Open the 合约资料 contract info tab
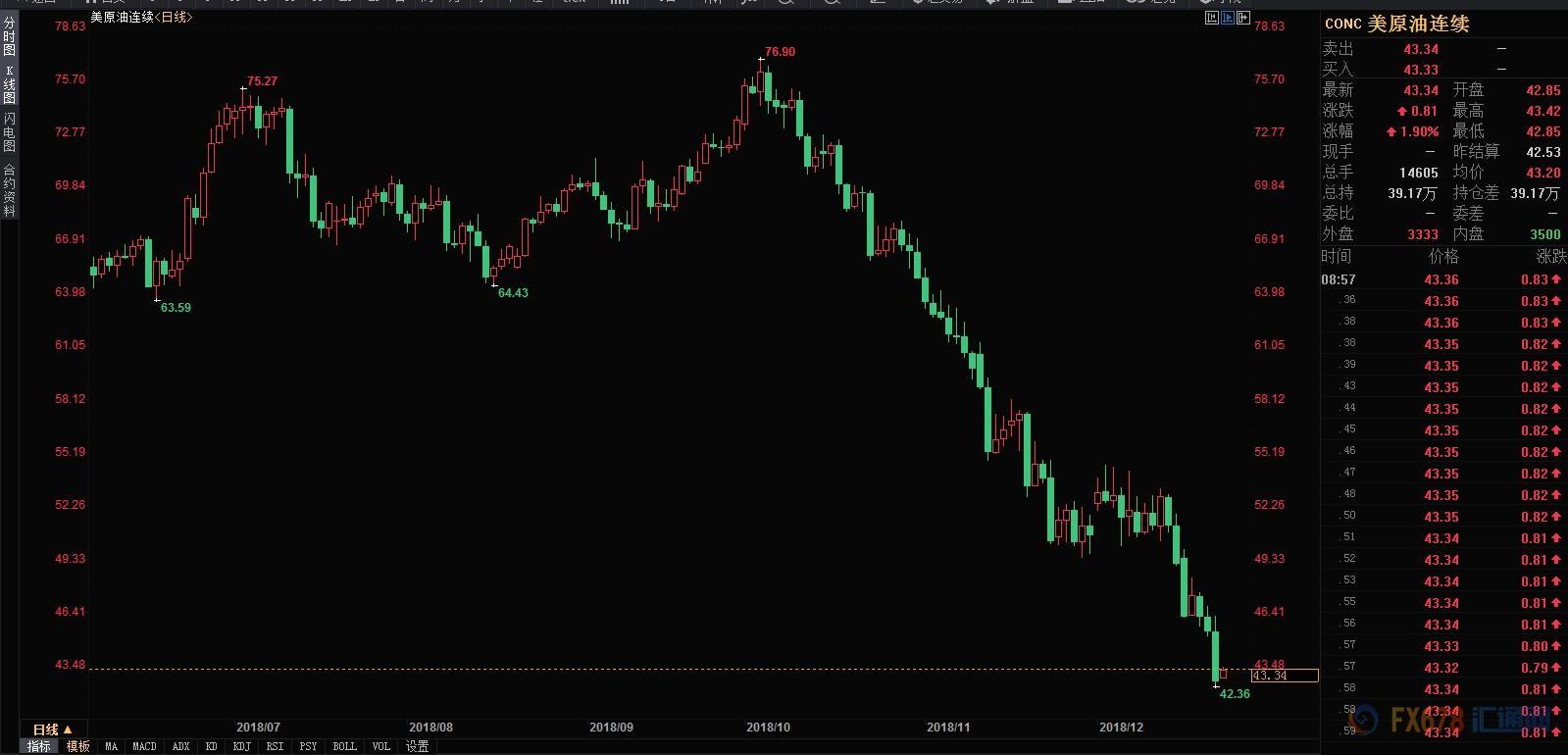This screenshot has height=755, width=1568. [x=9, y=190]
